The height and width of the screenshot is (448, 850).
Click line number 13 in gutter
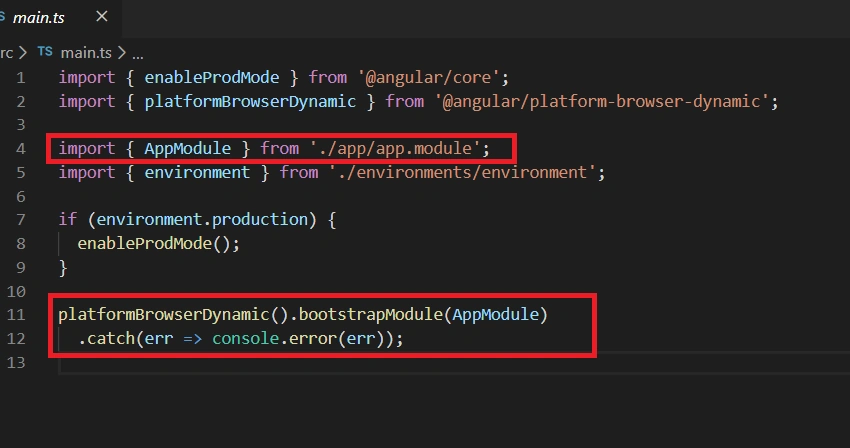point(16,362)
